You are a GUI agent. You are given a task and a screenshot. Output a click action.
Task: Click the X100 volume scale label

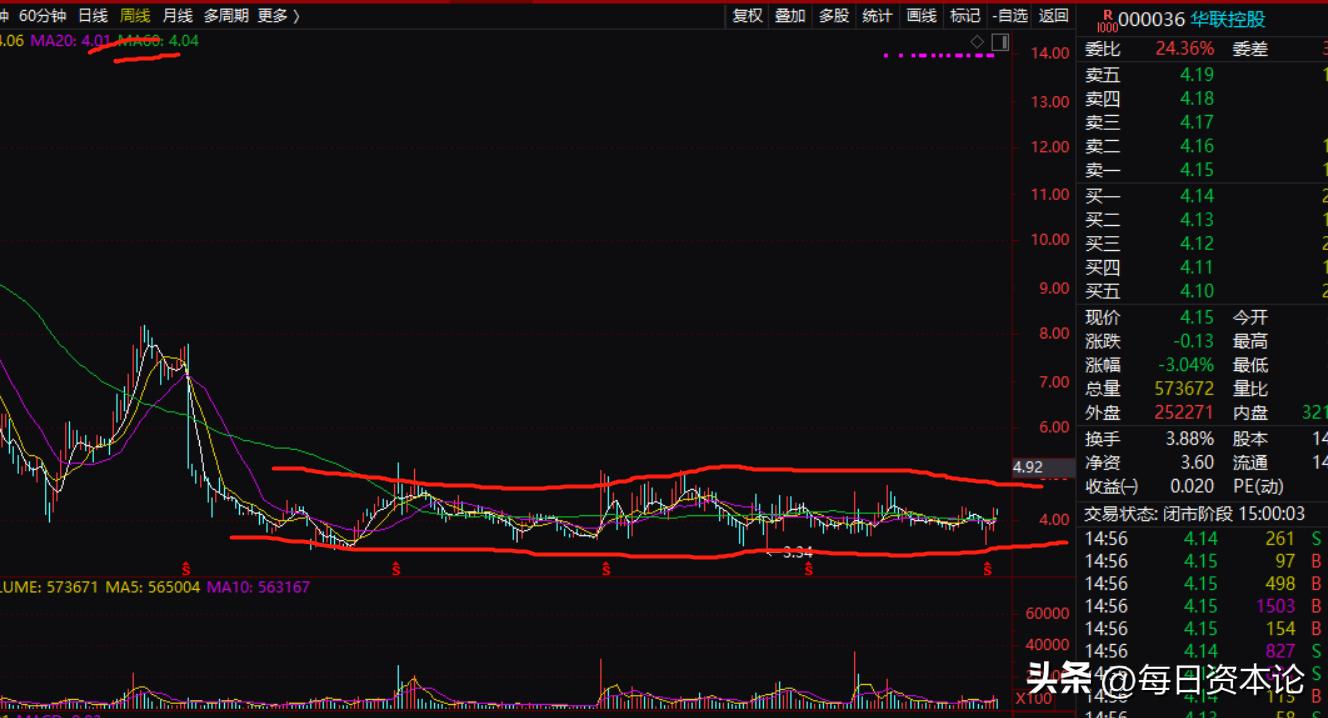pyautogui.click(x=1033, y=698)
